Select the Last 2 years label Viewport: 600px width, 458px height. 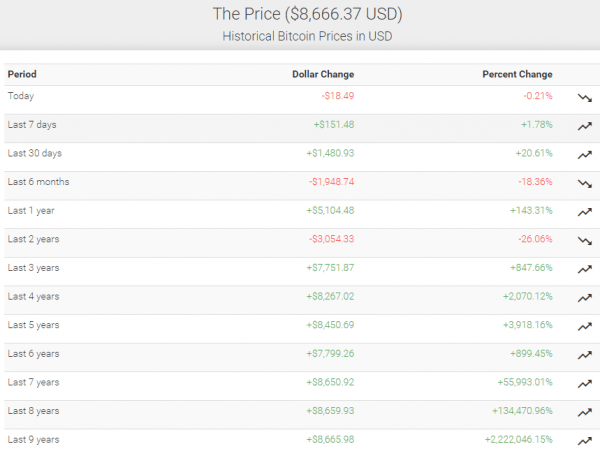pyautogui.click(x=33, y=239)
